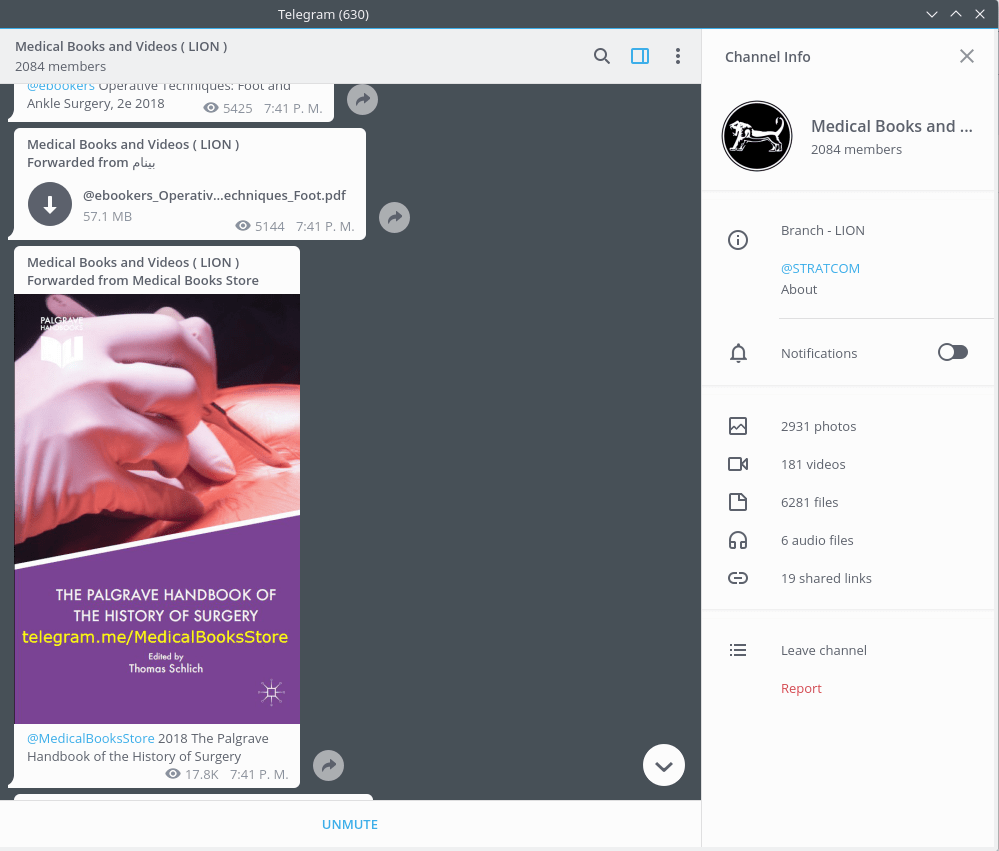Click the Notifications bell icon
Image resolution: width=999 pixels, height=851 pixels.
pyautogui.click(x=738, y=353)
